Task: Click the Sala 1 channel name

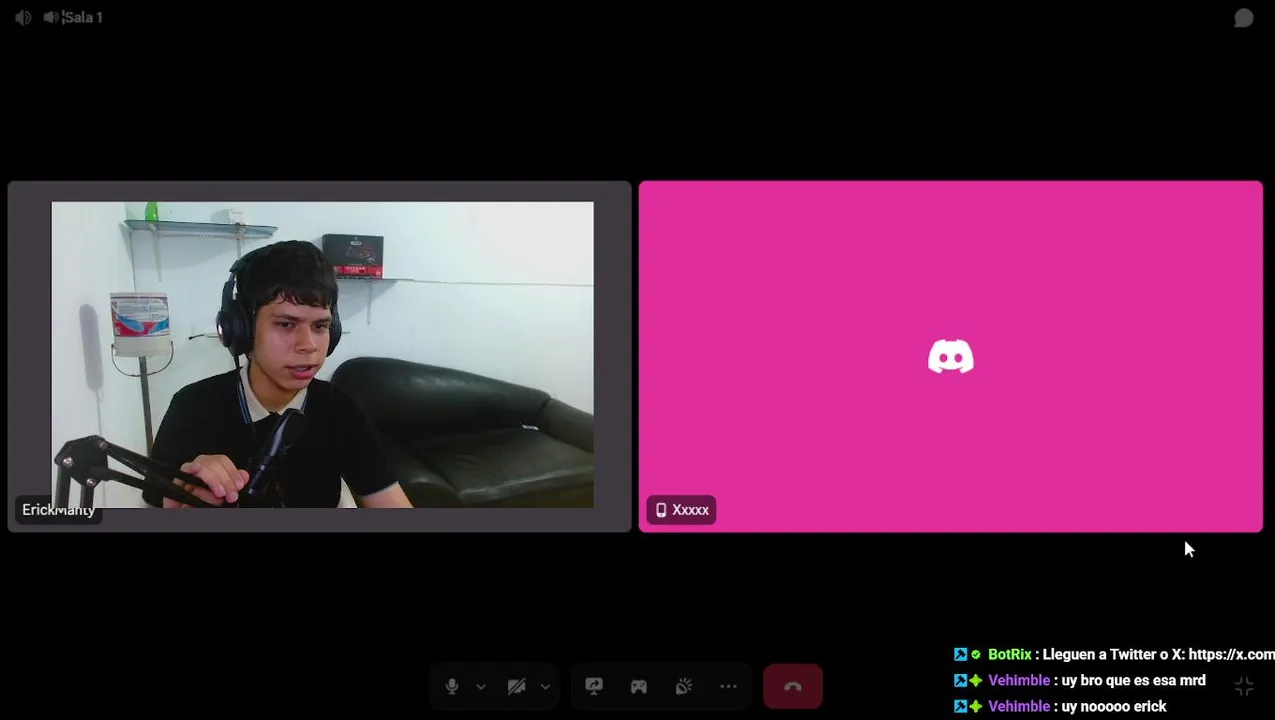Action: pyautogui.click(x=83, y=17)
